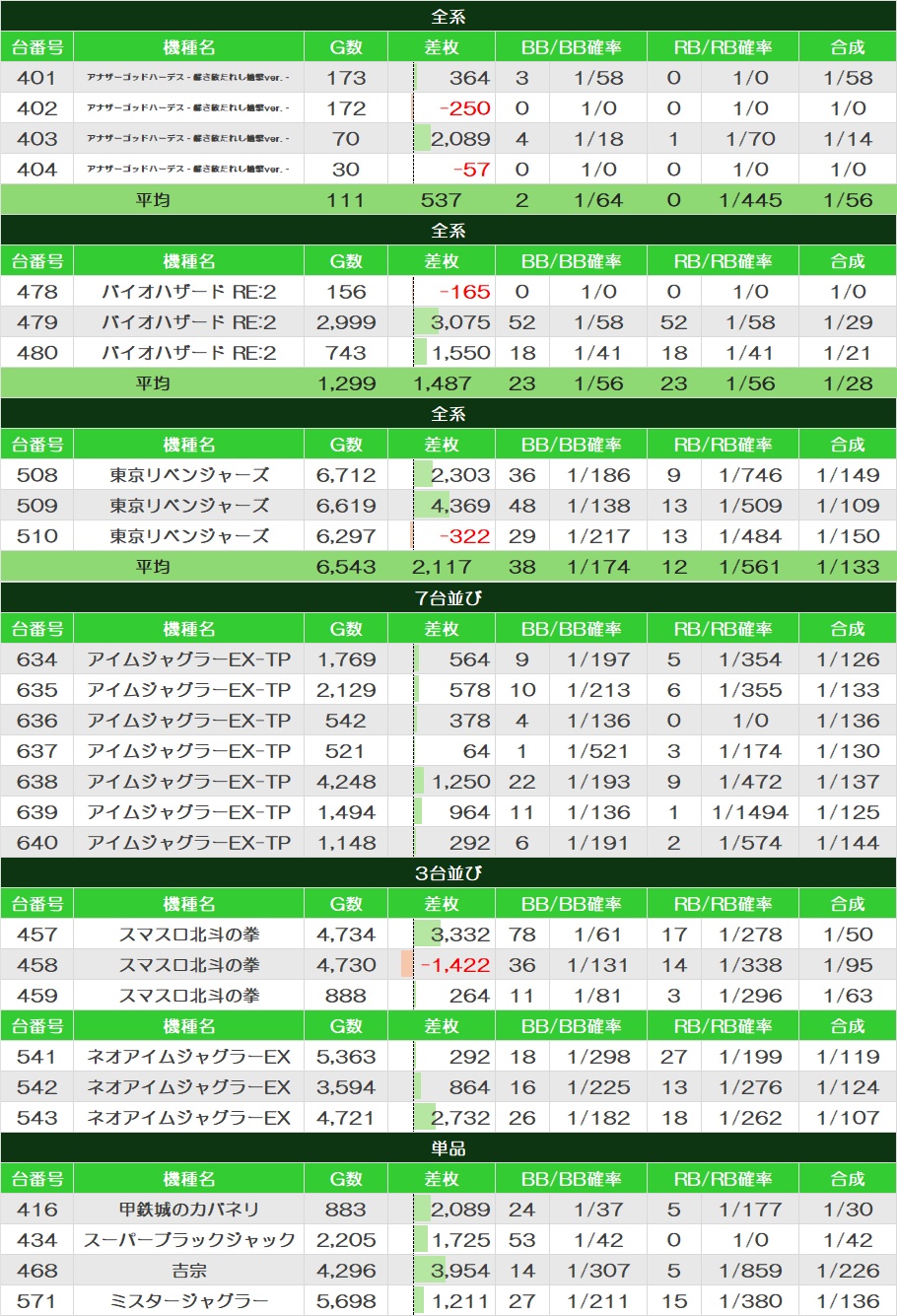Select the 1/226 combined rate
Viewport: 897px width, 1316px height.
click(x=848, y=1271)
